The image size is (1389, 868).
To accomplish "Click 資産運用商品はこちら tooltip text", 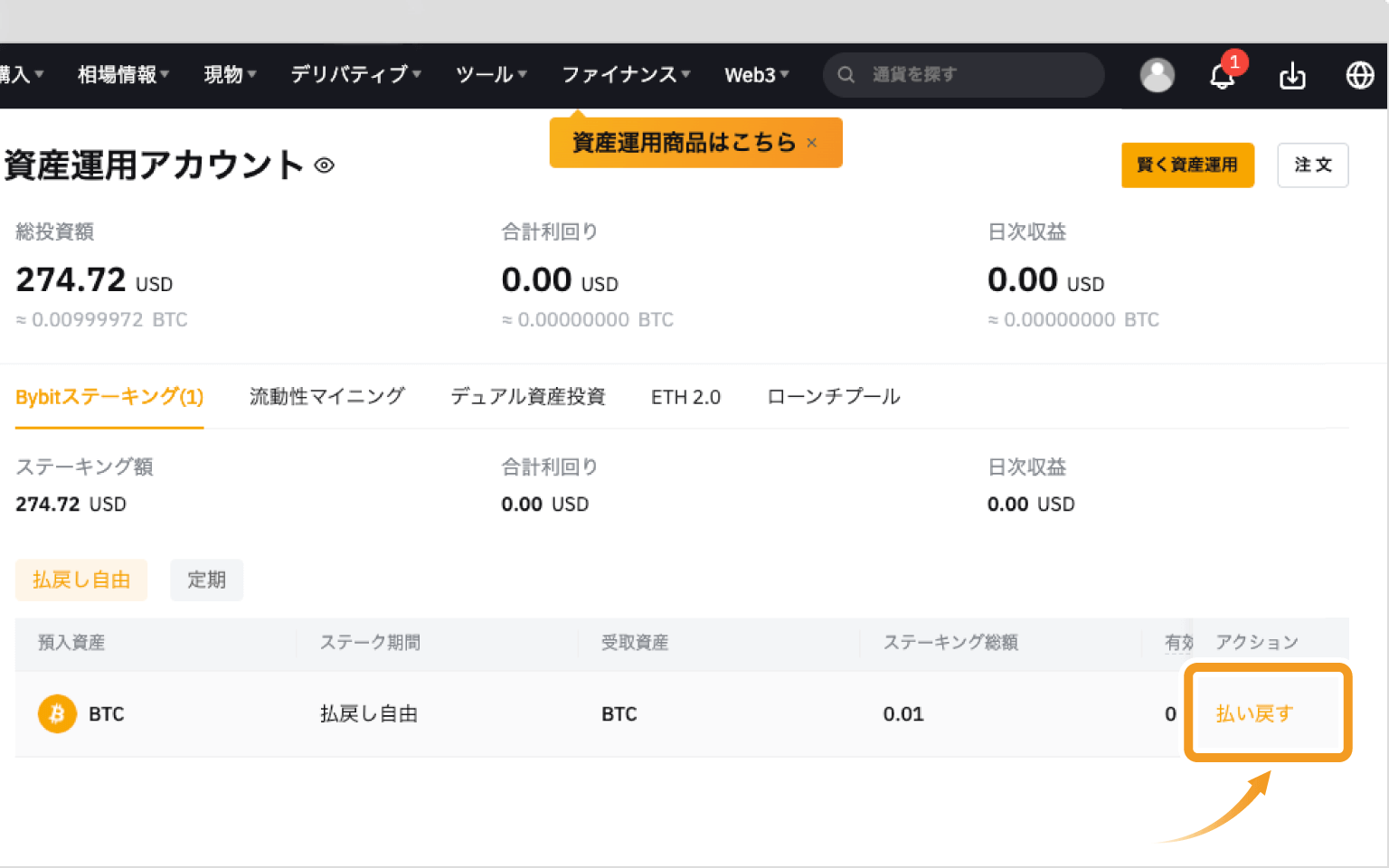I will pos(684,142).
